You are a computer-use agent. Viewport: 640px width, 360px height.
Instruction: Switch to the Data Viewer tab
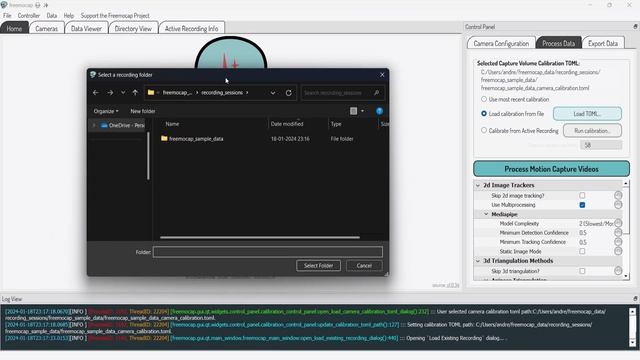[x=86, y=28]
